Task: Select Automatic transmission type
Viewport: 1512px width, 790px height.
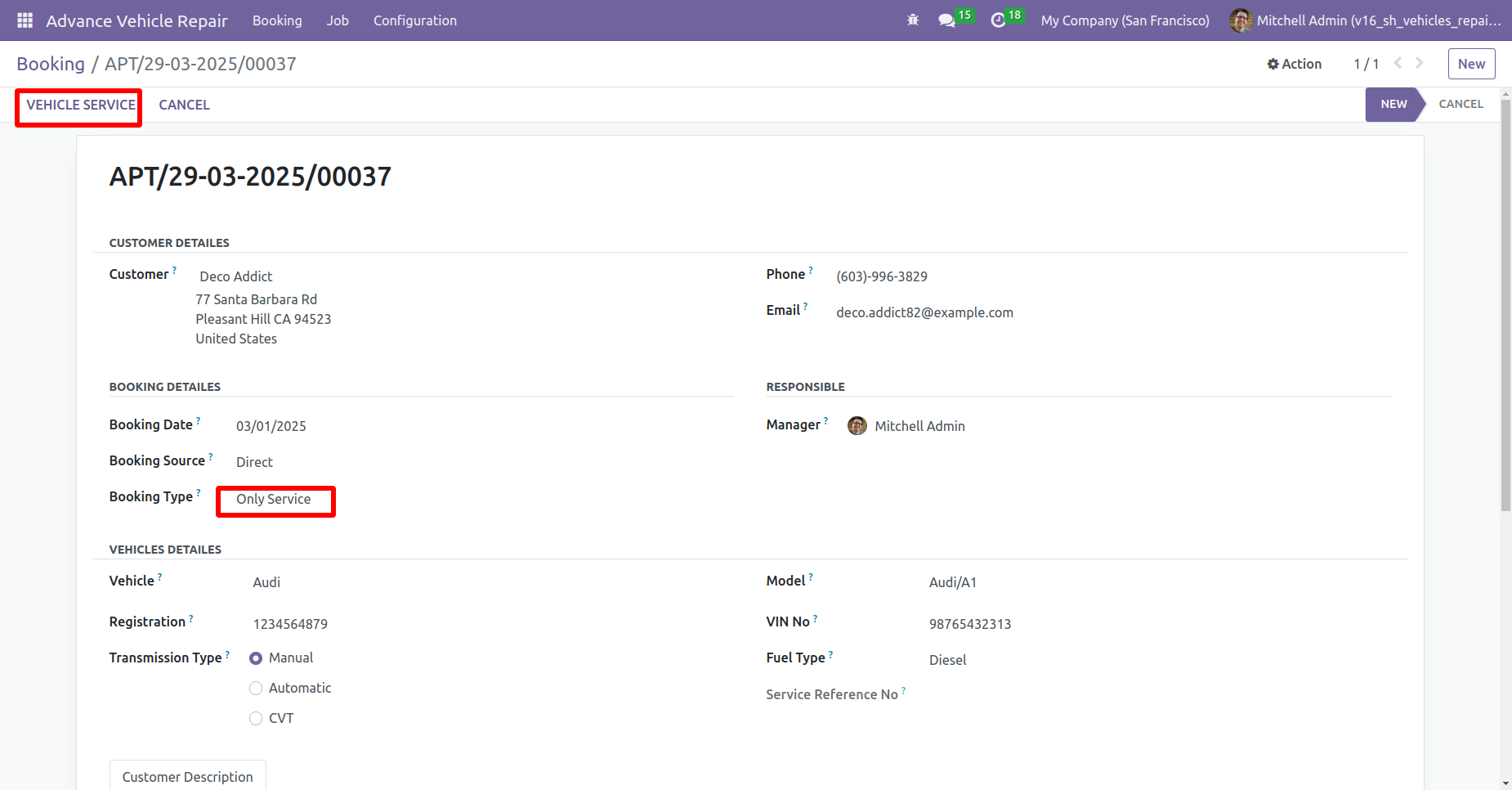Action: [256, 688]
